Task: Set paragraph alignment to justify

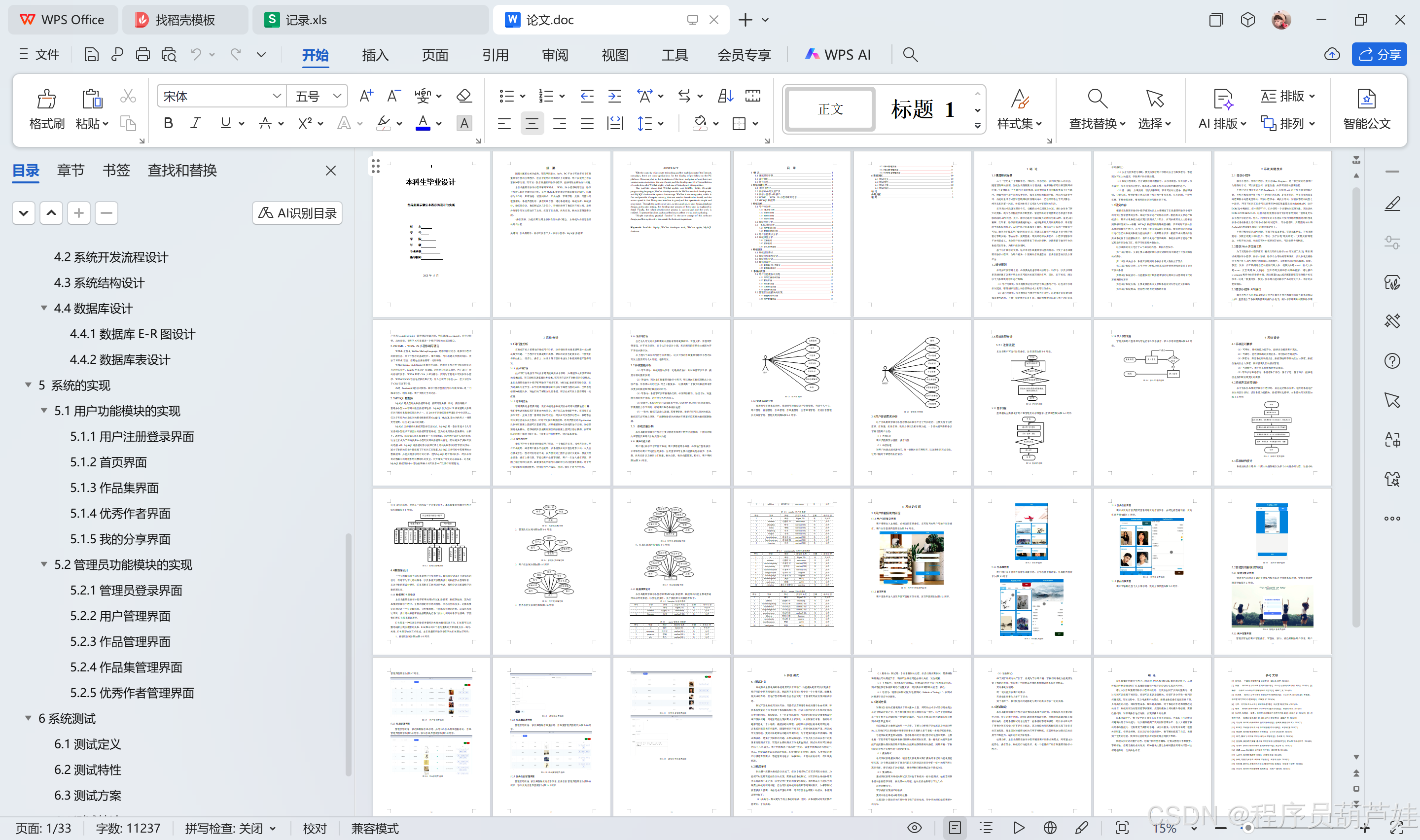Action: point(587,123)
